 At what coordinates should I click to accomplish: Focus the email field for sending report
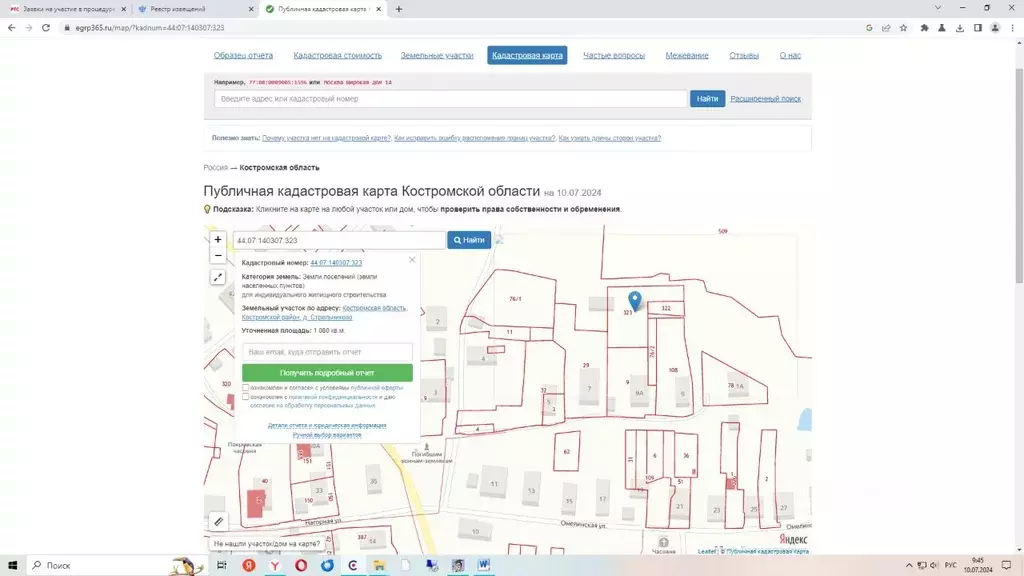327,352
